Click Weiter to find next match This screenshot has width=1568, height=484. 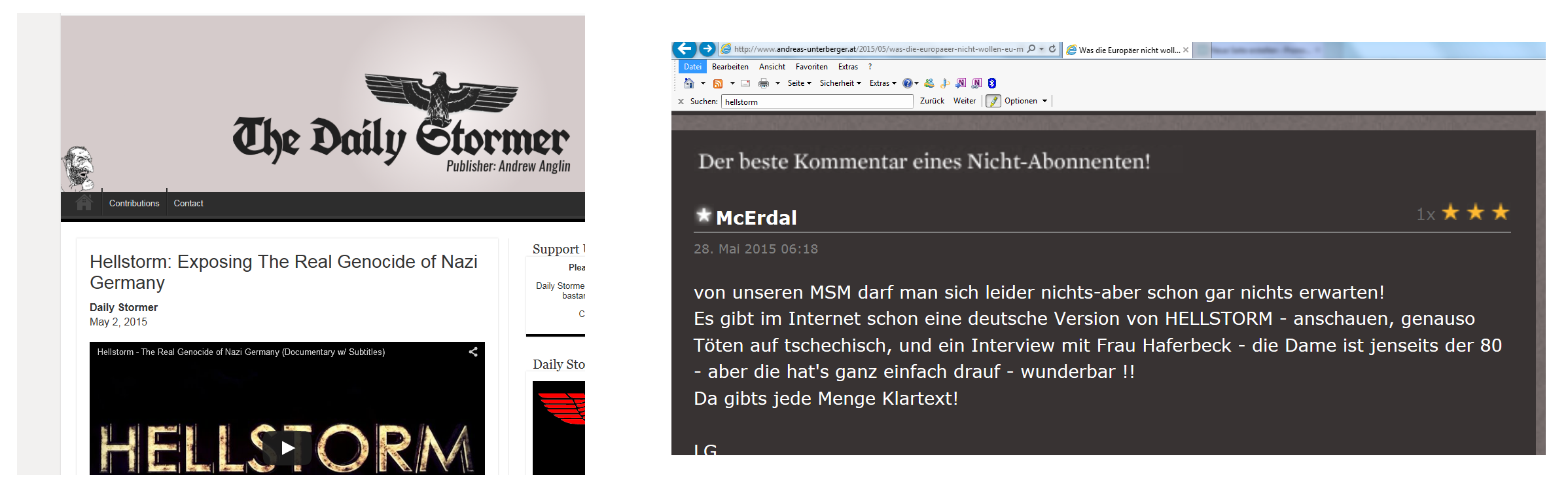964,101
